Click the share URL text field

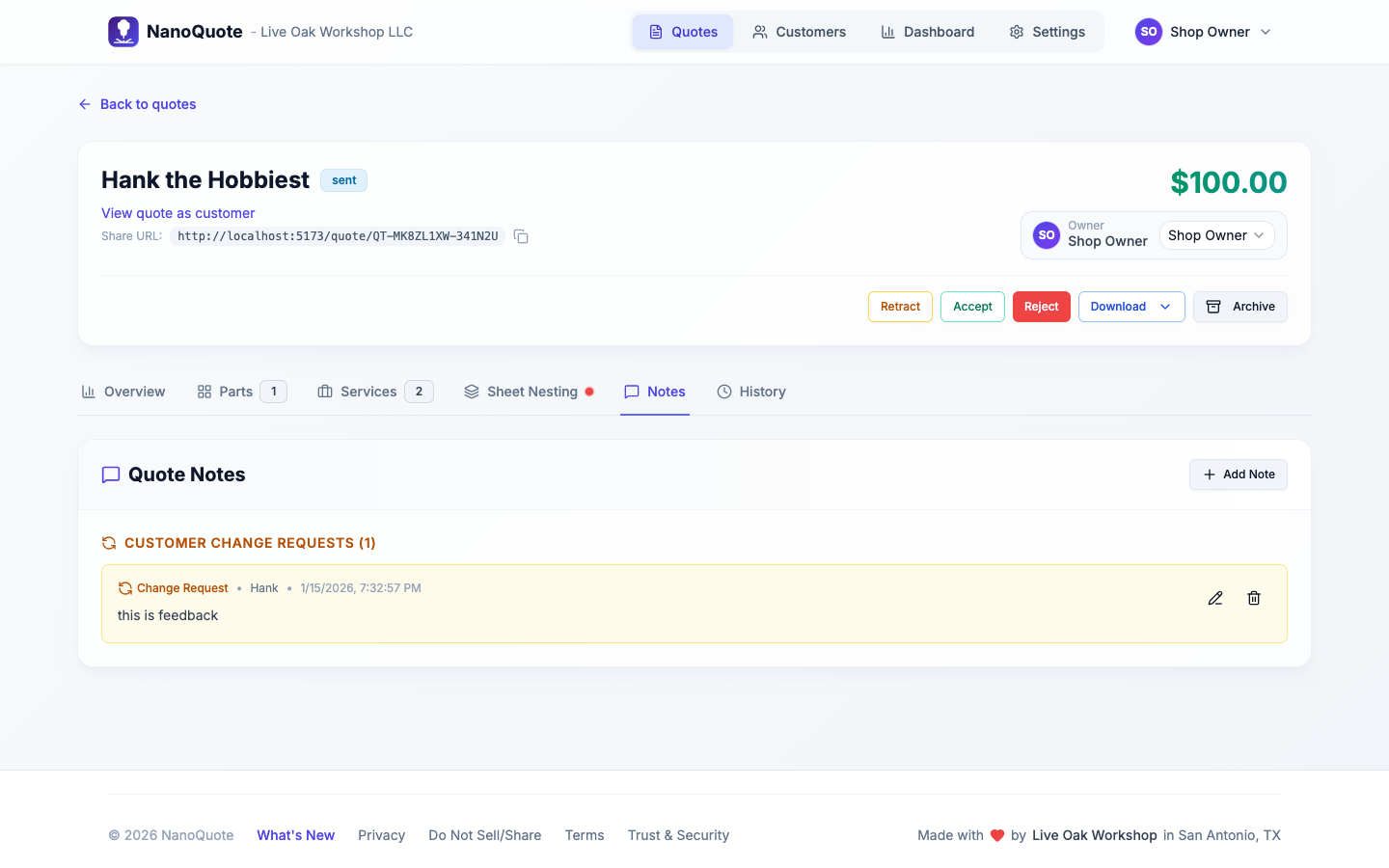tap(338, 236)
